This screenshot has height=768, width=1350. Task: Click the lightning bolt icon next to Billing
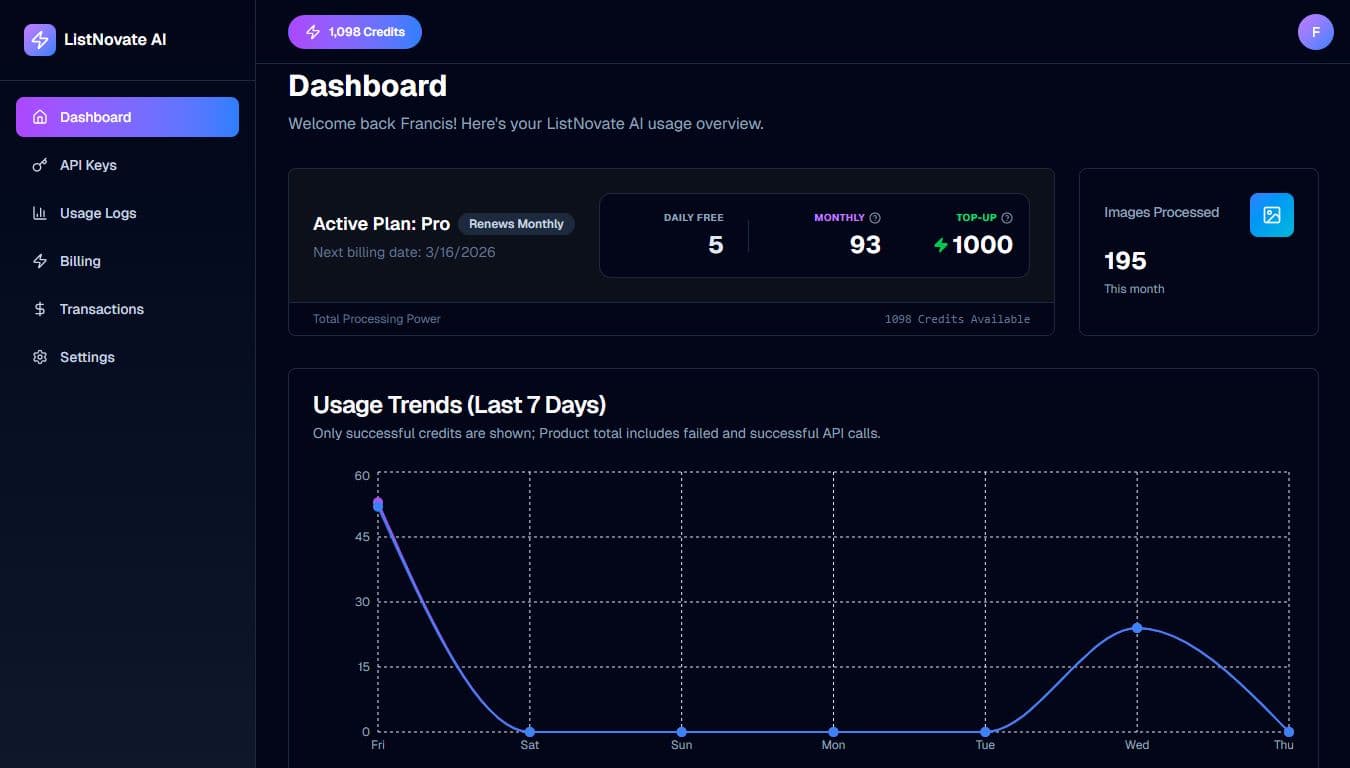(x=40, y=261)
